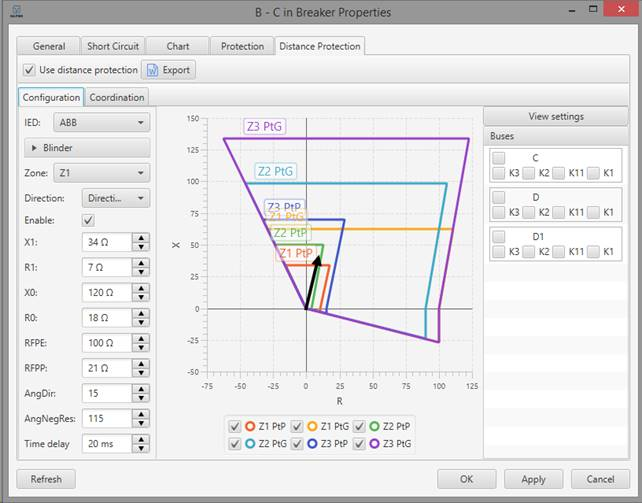642x503 pixels.
Task: Check the bus D1 checkbox
Action: coord(499,236)
